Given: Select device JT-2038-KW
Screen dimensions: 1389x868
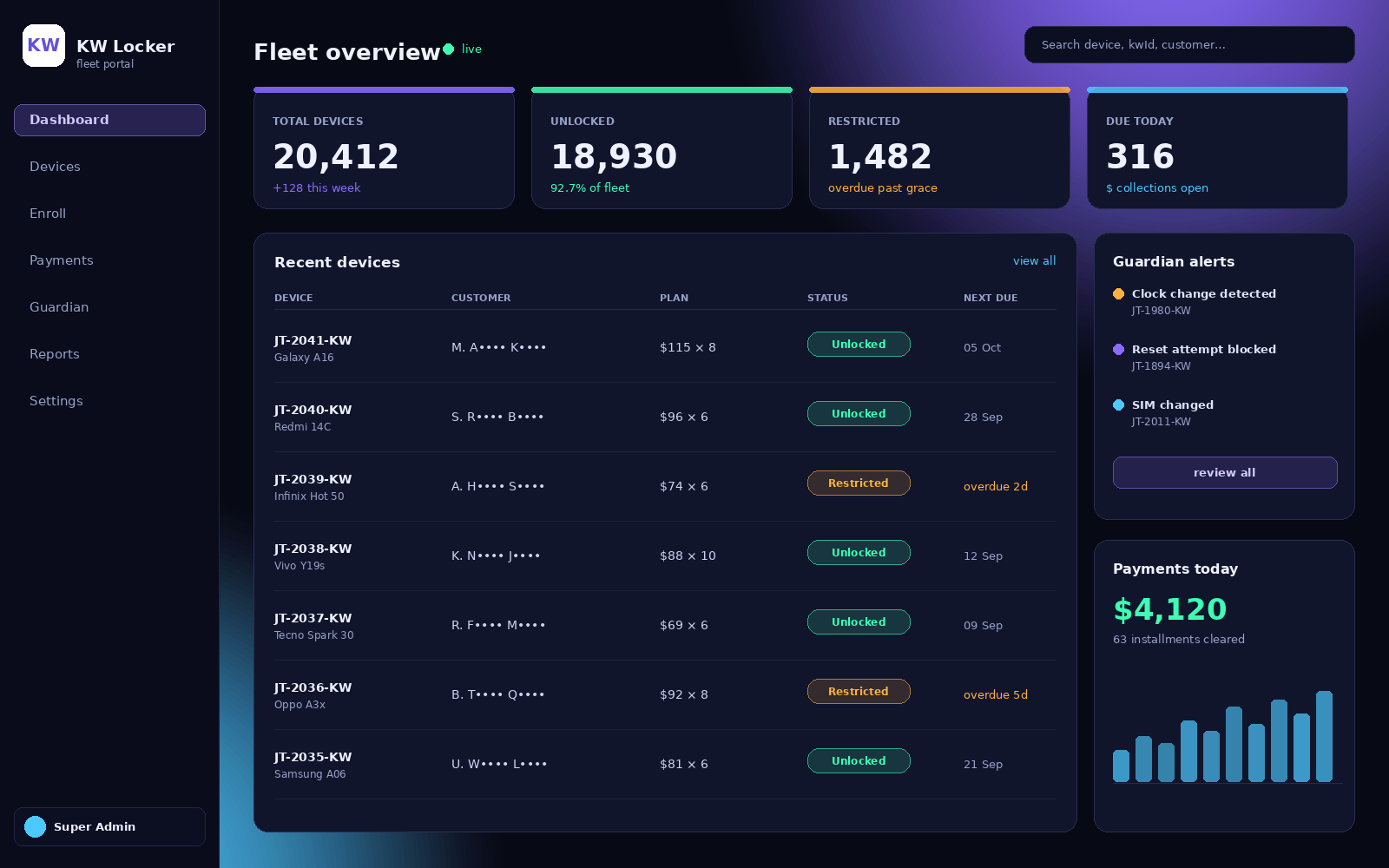Looking at the screenshot, I should point(313,549).
